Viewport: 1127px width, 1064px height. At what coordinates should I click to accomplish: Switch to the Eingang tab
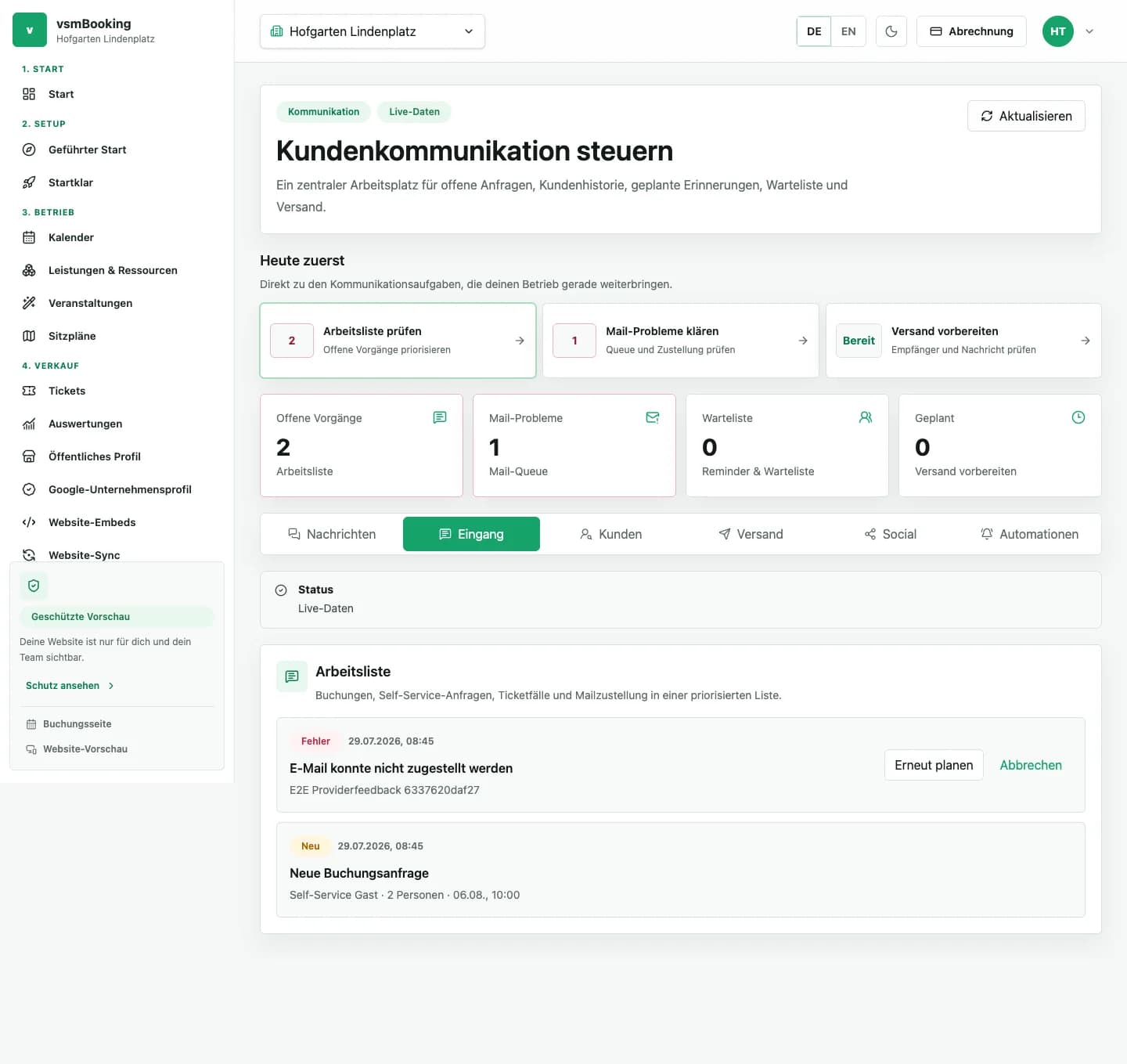tap(471, 534)
